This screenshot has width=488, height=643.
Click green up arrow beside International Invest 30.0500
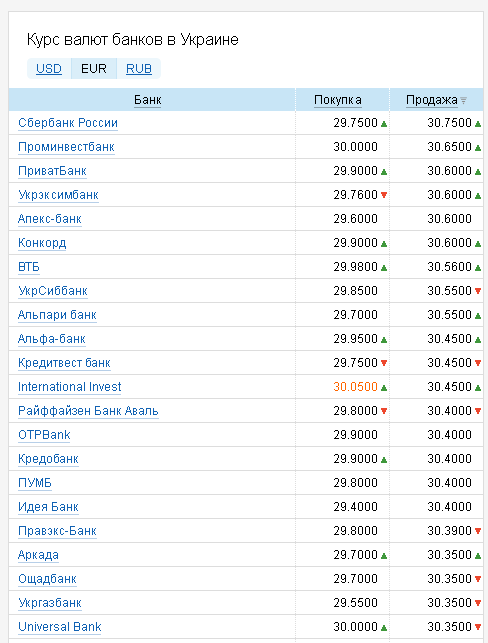tap(384, 388)
